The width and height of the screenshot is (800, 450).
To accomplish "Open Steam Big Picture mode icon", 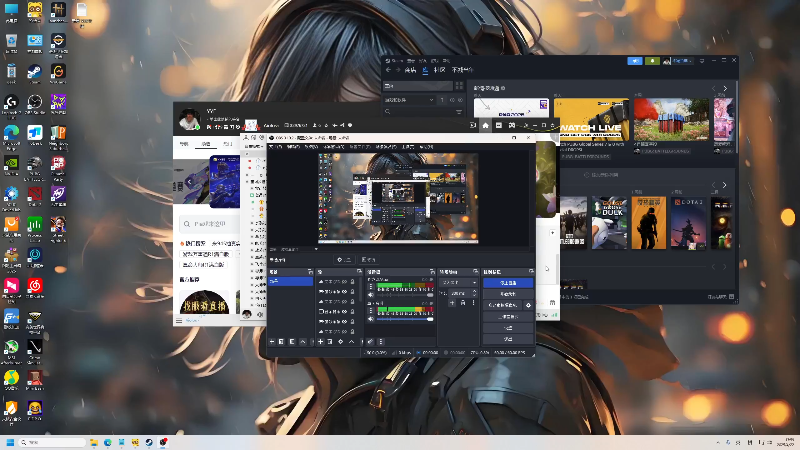I will [x=702, y=61].
